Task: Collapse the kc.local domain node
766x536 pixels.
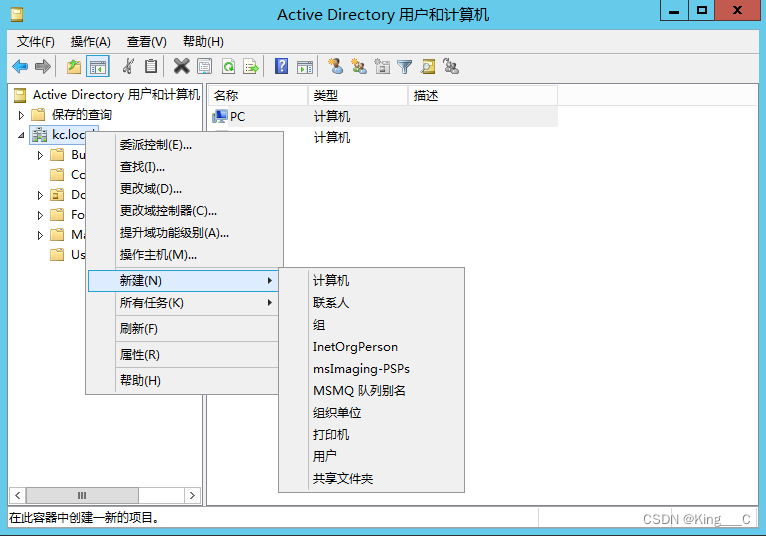Action: 21,135
